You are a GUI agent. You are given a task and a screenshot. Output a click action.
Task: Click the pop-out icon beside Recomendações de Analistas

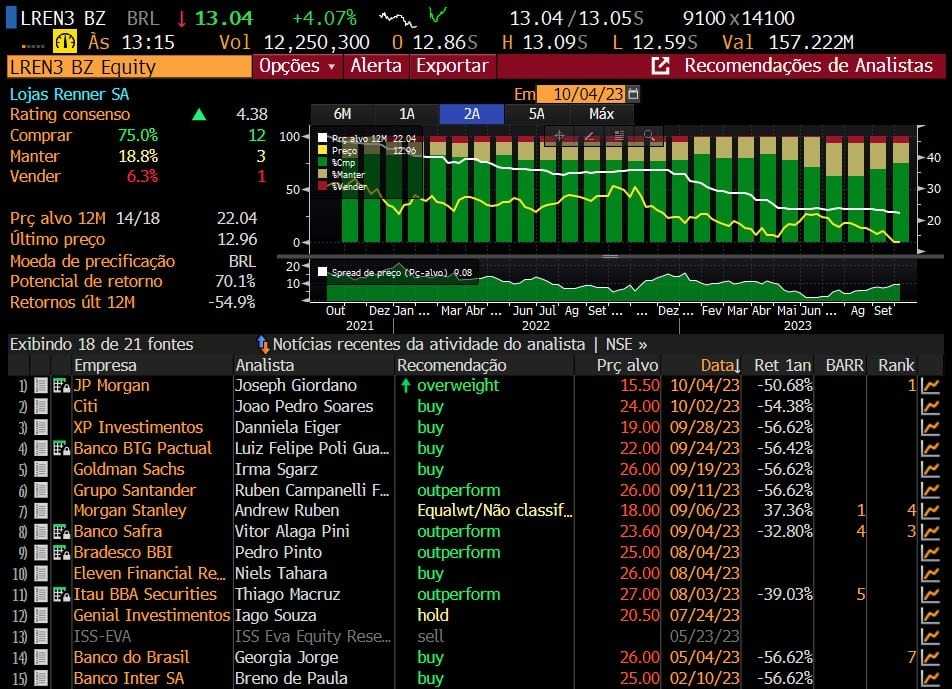tap(660, 66)
